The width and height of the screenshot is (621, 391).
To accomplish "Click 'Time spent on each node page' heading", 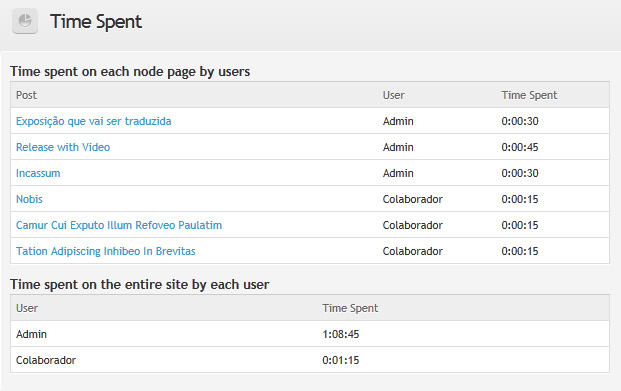I will [x=130, y=72].
